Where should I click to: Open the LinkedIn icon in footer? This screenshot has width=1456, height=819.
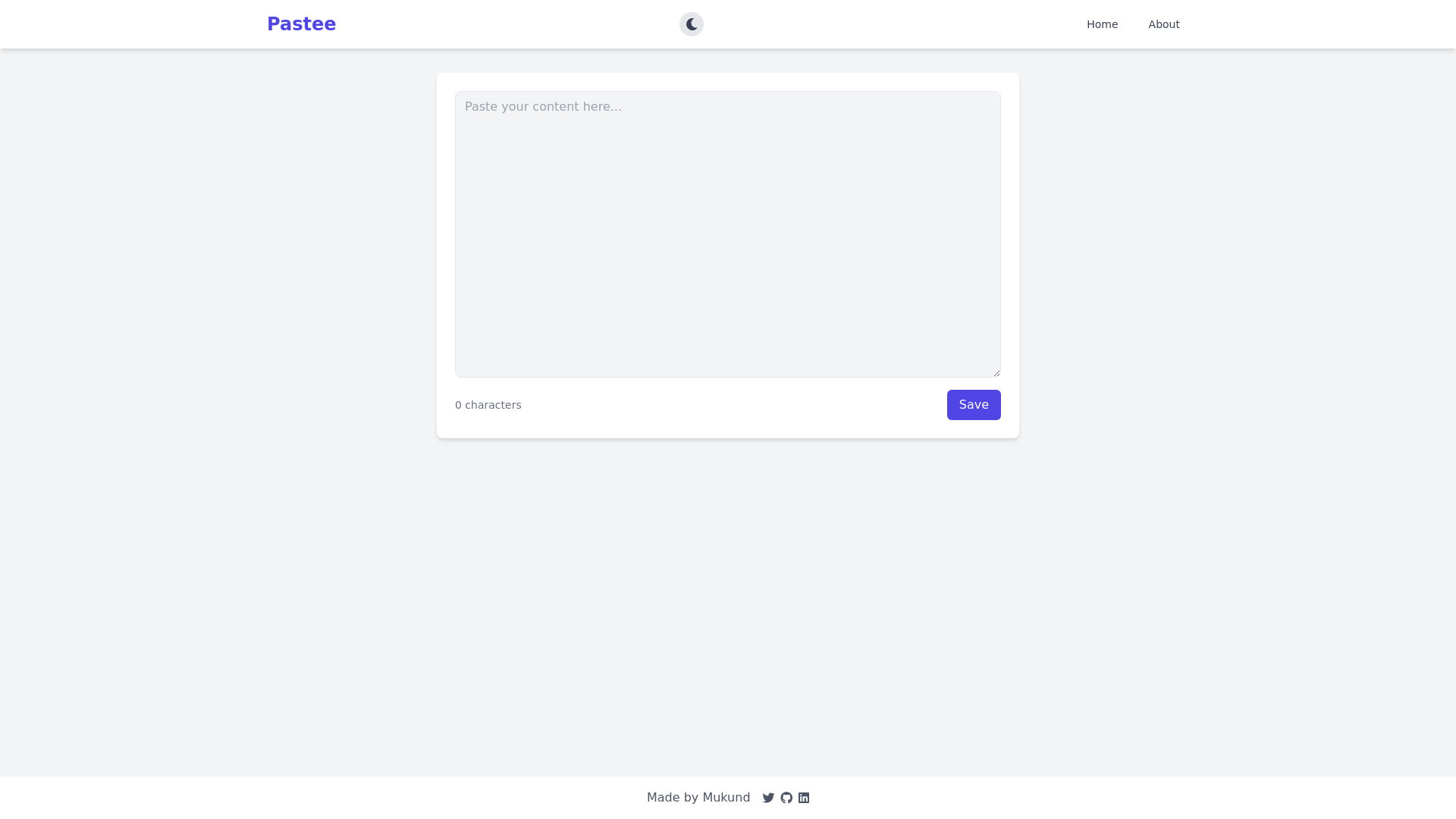(x=803, y=797)
